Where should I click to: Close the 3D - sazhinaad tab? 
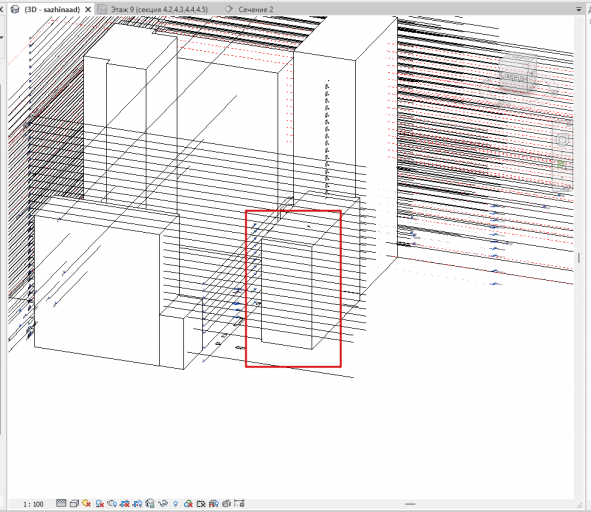88,9
